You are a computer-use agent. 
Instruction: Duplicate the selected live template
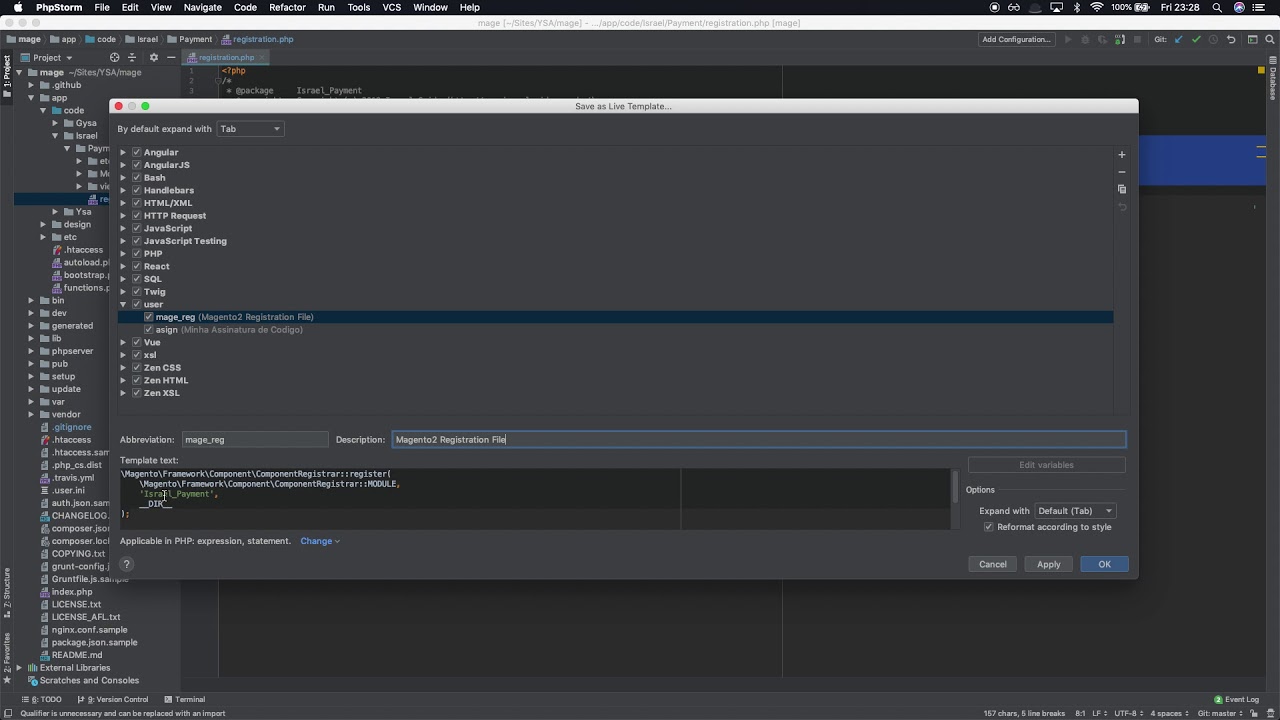(1122, 189)
